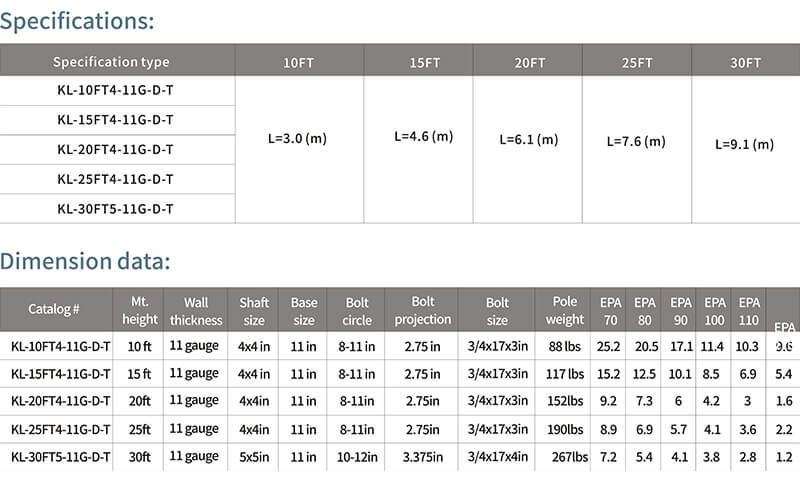800x482 pixels.
Task: Click KL-30FT5-11G-D-T in Specification type list
Action: click(x=115, y=209)
